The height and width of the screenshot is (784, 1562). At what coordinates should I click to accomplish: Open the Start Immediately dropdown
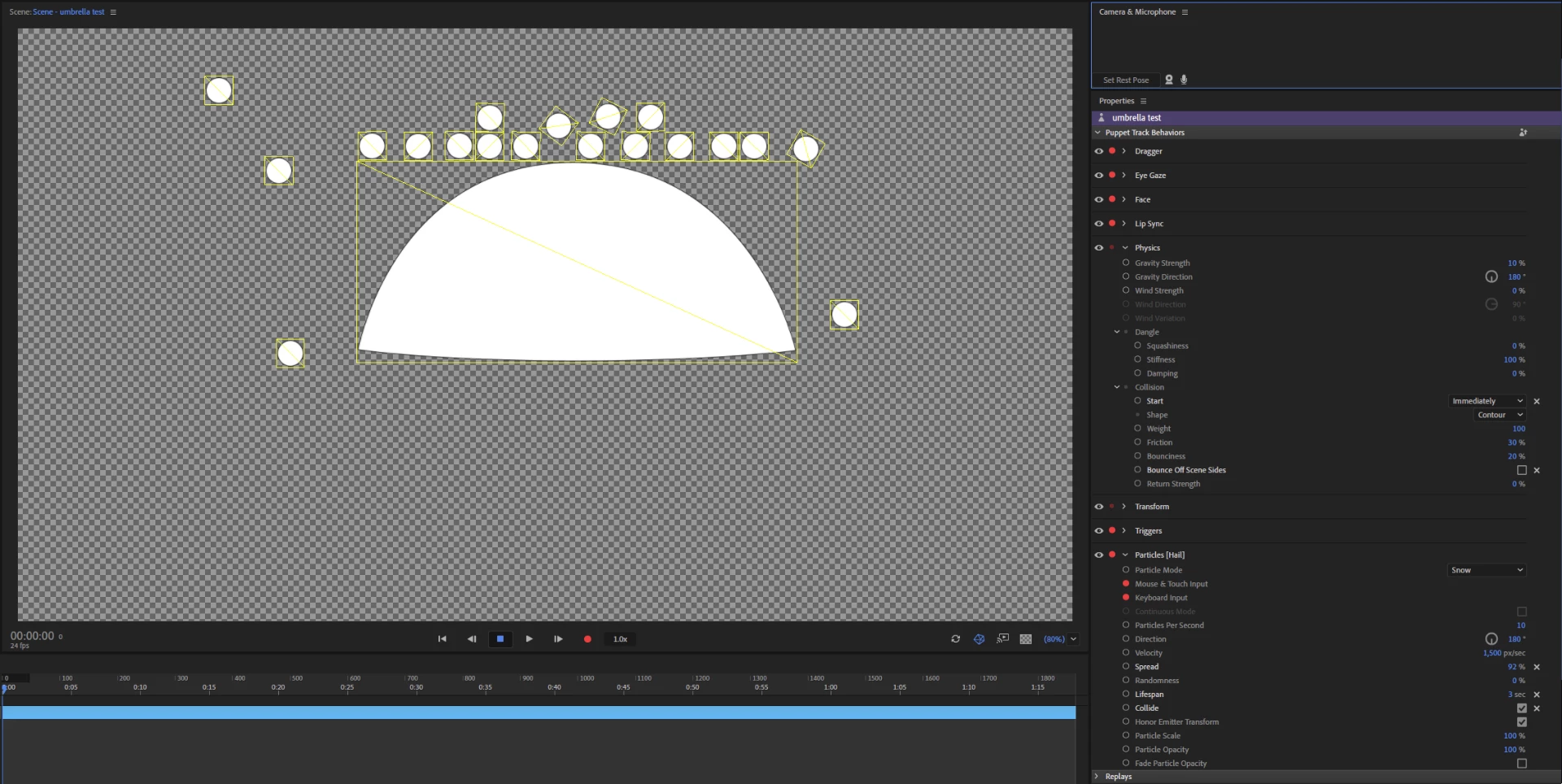tap(1487, 401)
